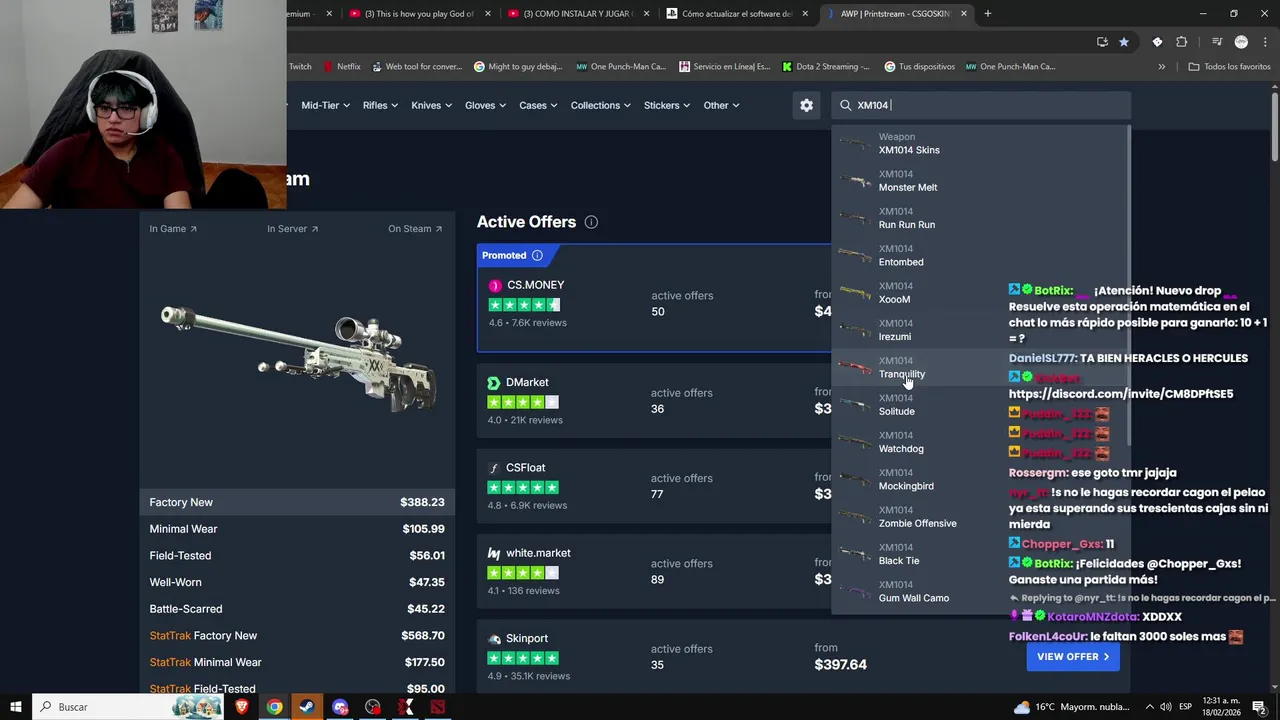Select XM1014 Skins weapon suggestion

pyautogui.click(x=979, y=143)
